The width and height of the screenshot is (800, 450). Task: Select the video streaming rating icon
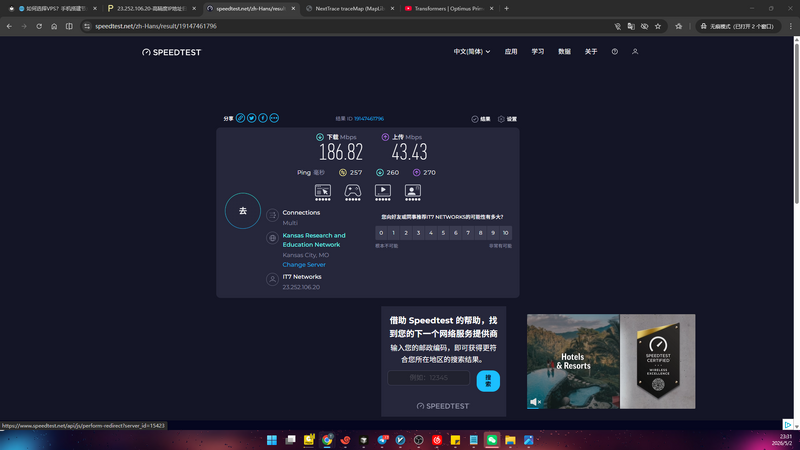[x=383, y=192]
